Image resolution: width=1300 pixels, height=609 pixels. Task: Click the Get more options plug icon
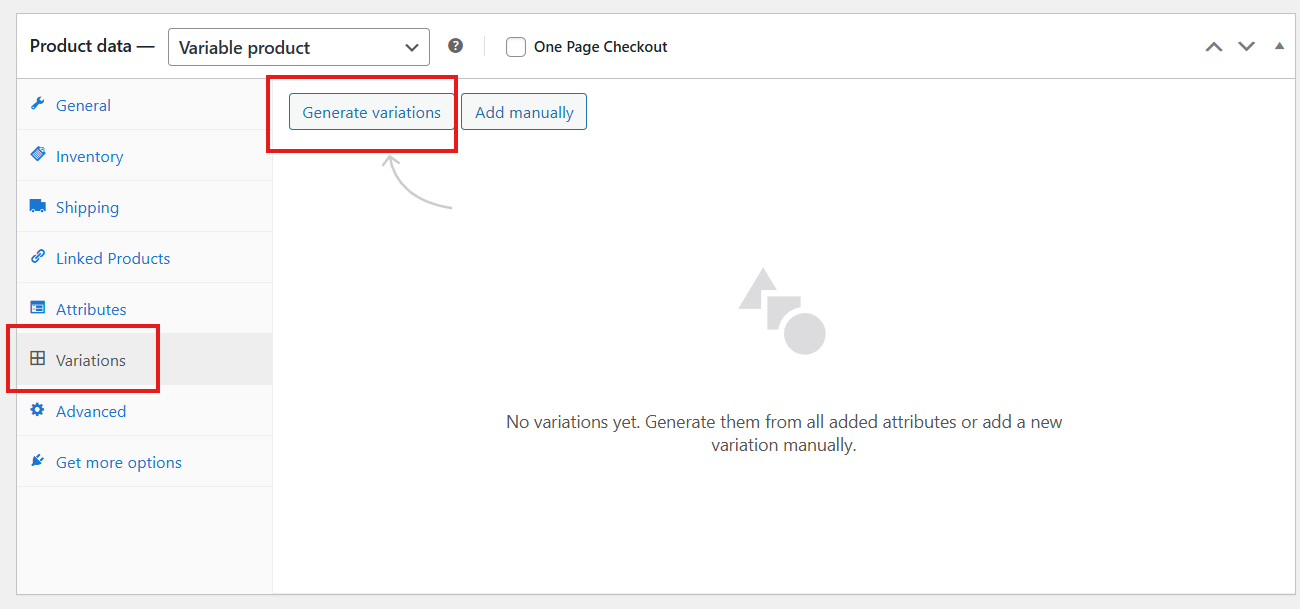tap(38, 461)
